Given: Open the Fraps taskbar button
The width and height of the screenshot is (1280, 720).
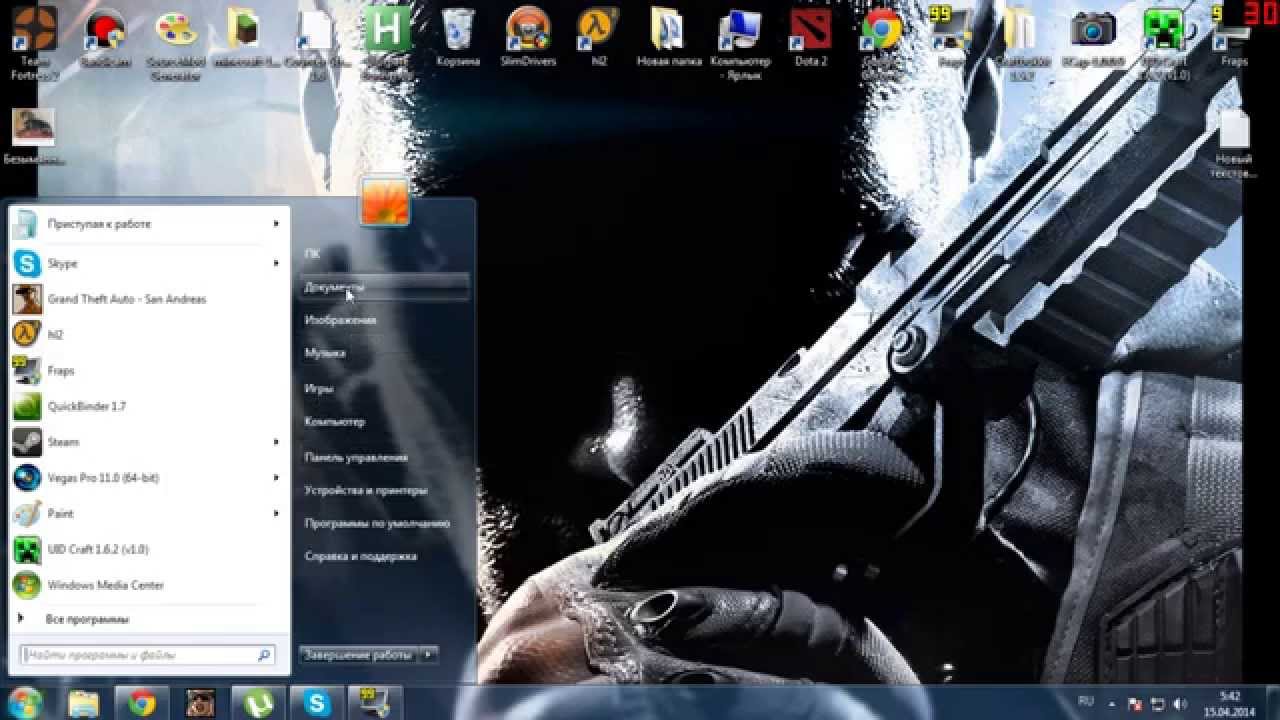Looking at the screenshot, I should point(375,702).
